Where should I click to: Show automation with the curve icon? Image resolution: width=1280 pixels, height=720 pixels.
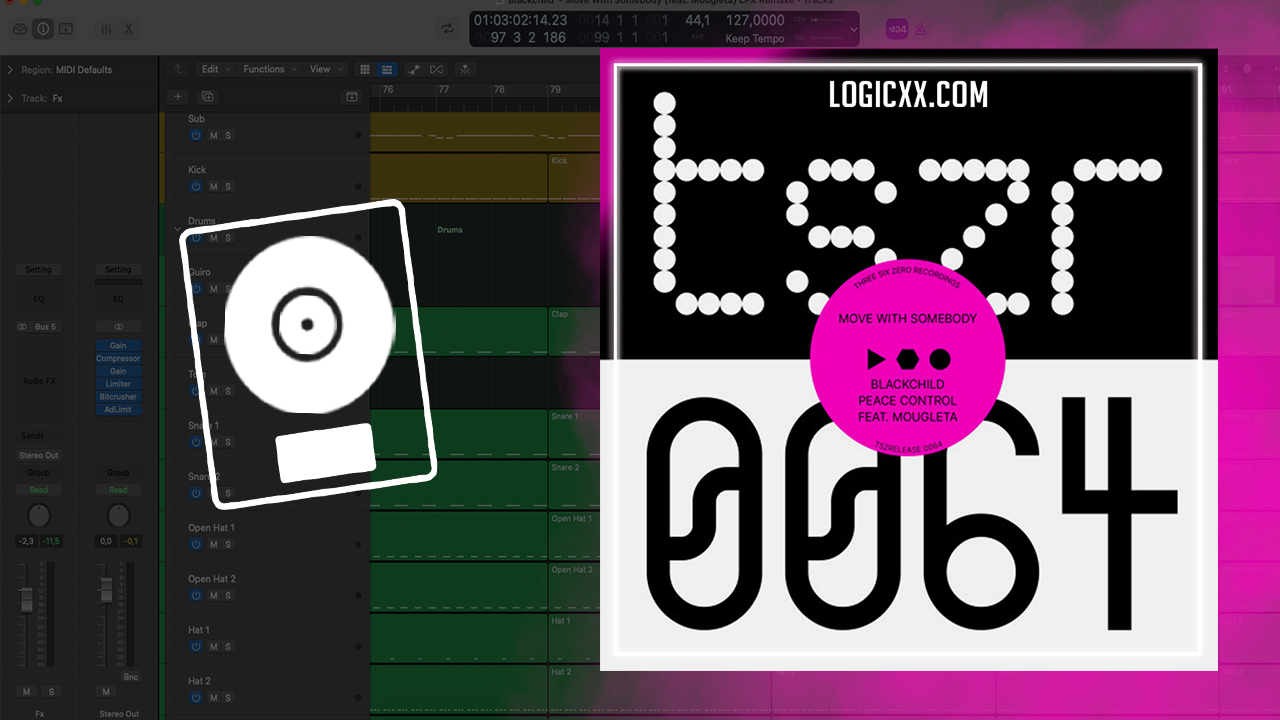[414, 69]
